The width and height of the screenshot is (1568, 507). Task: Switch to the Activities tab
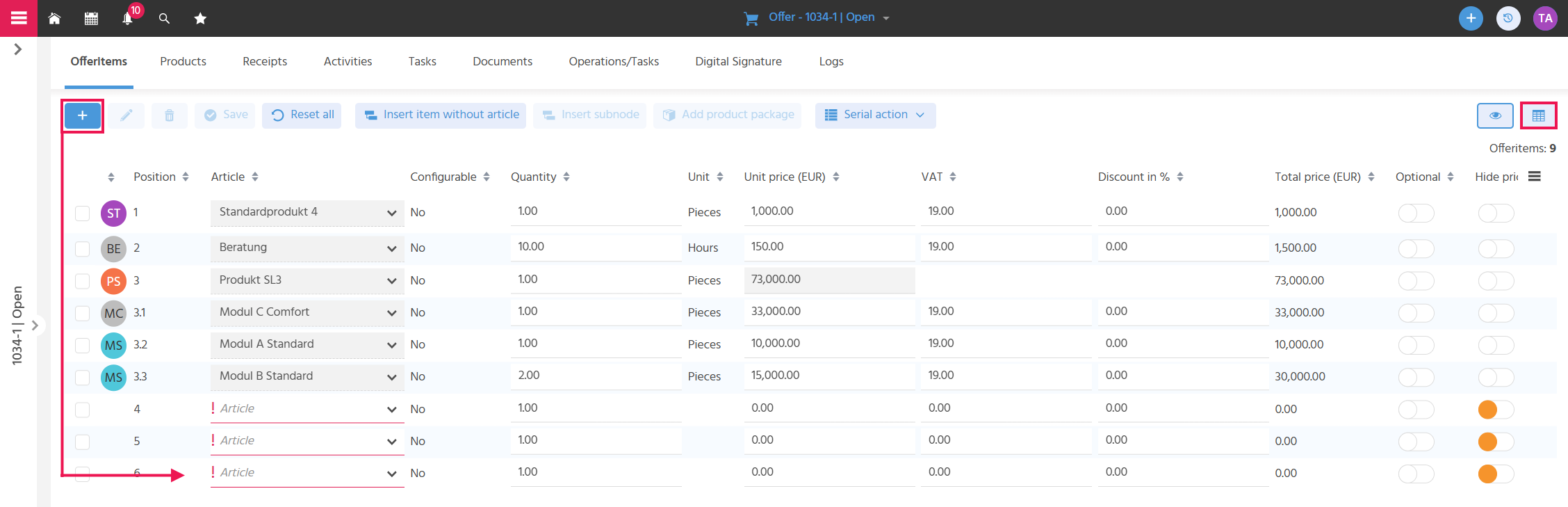pos(348,61)
